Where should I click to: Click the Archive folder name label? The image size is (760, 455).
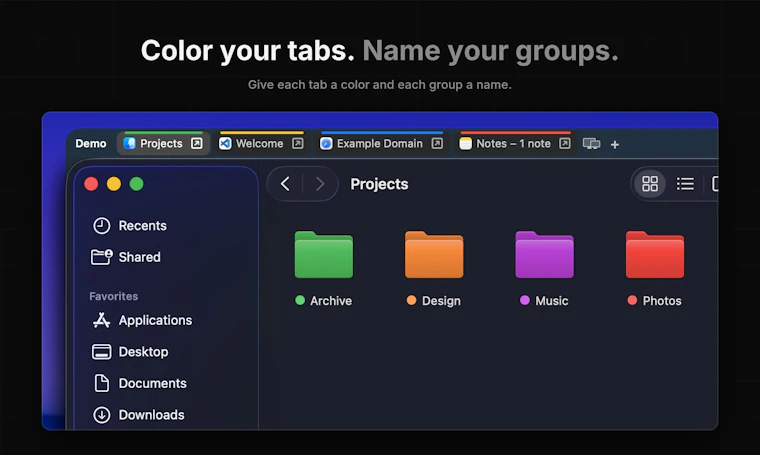(x=331, y=301)
